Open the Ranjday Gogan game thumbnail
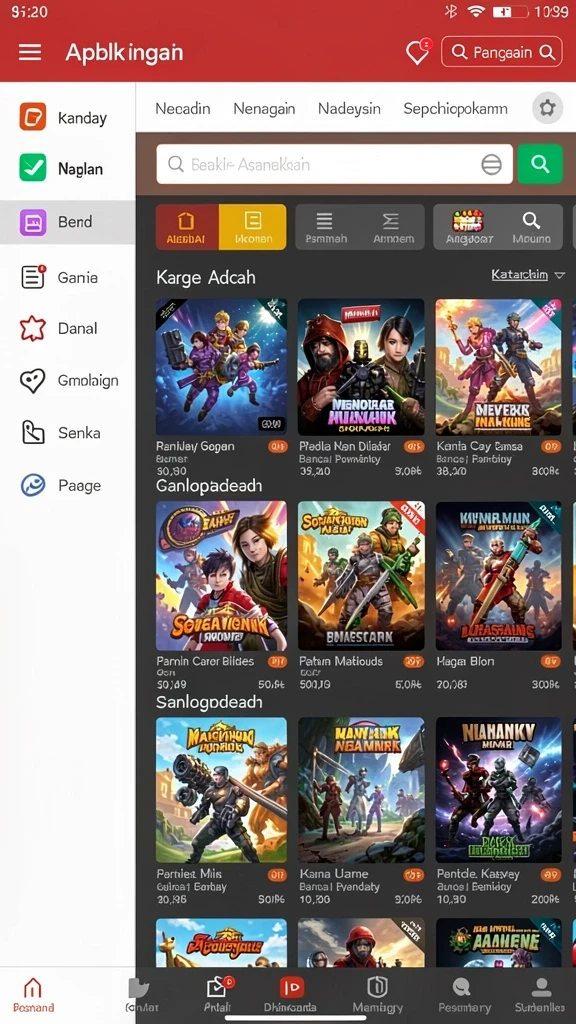 (x=221, y=367)
